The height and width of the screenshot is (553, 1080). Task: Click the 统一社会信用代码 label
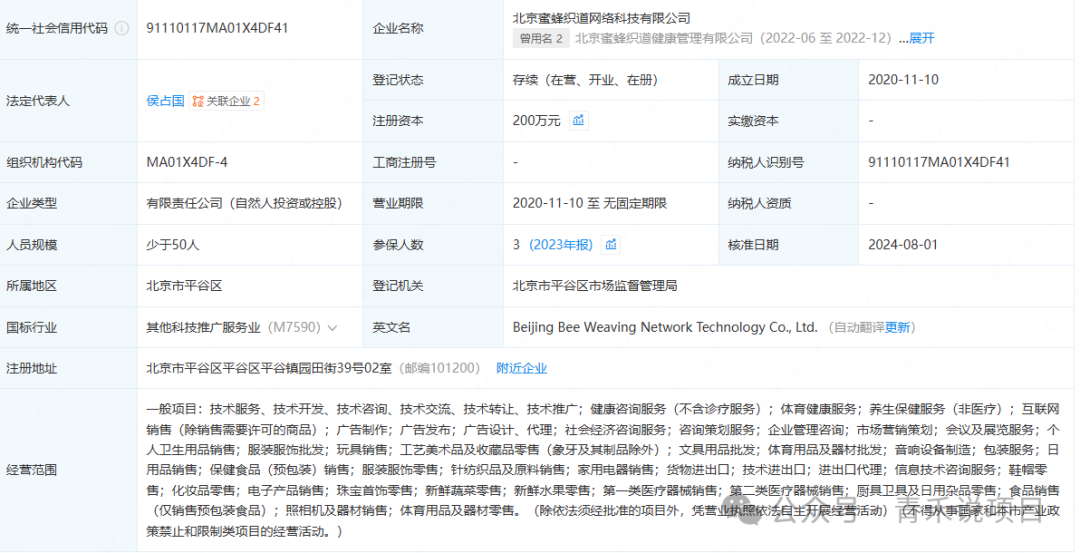[57, 28]
